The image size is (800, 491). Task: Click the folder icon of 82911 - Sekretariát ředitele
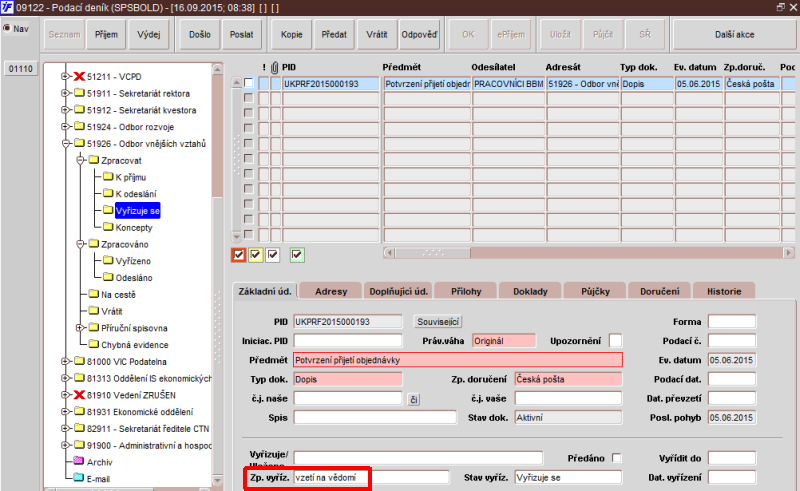pyautogui.click(x=79, y=428)
